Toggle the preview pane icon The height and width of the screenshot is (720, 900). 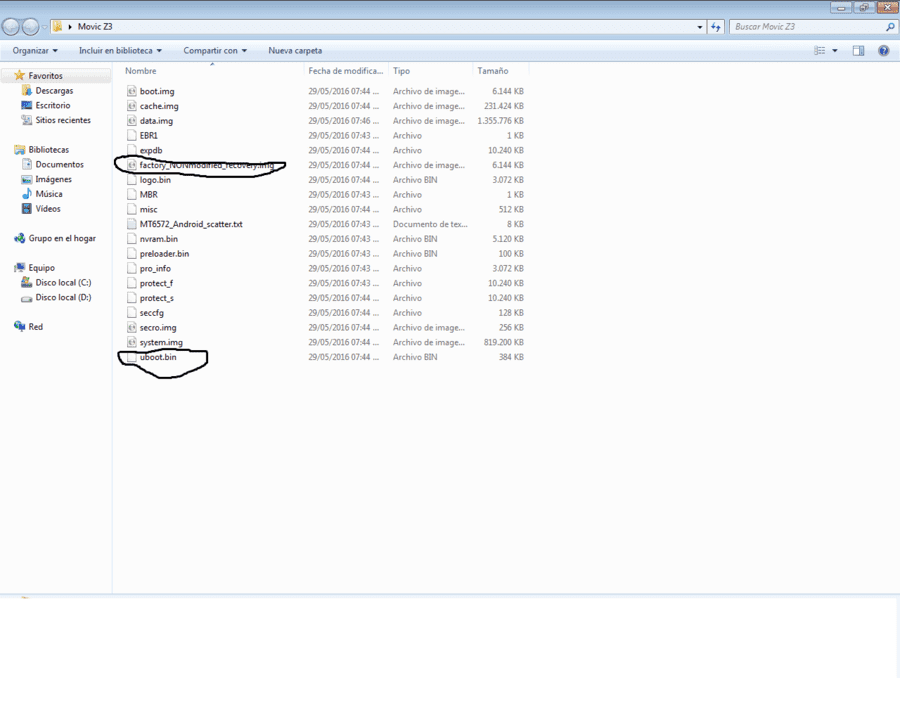click(858, 51)
